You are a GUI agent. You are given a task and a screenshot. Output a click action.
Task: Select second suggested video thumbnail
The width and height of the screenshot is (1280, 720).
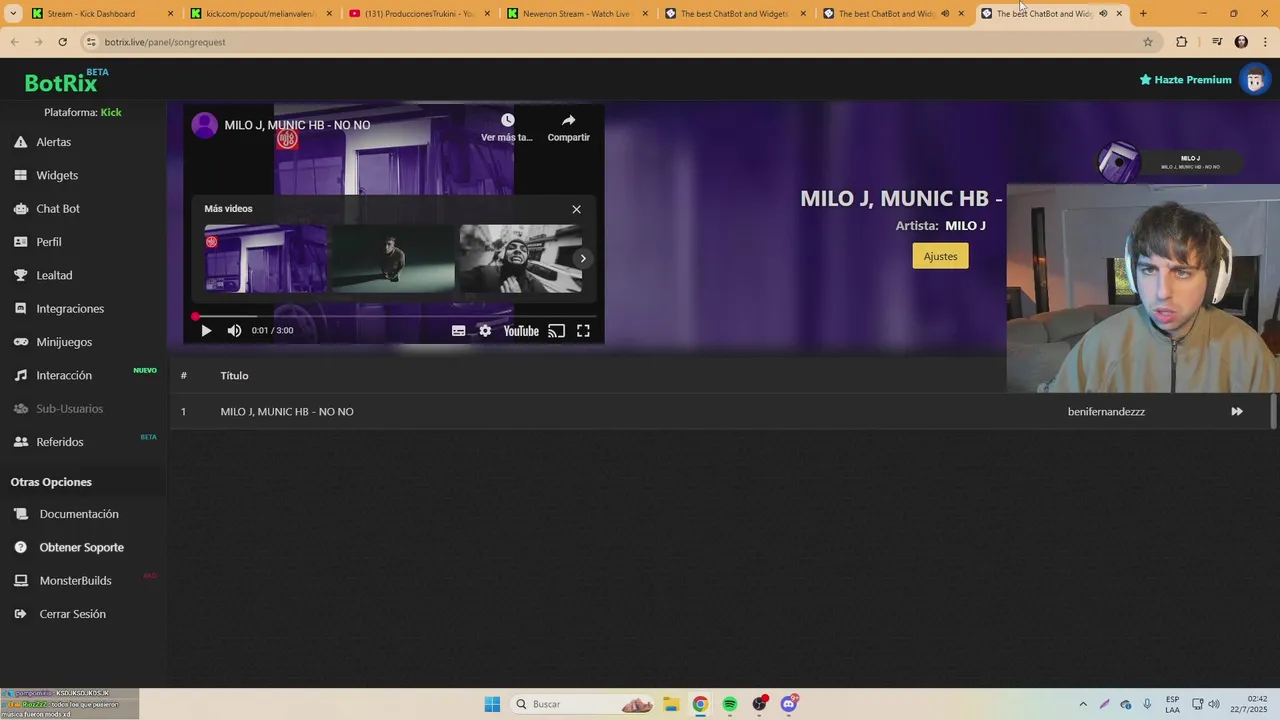click(x=393, y=258)
